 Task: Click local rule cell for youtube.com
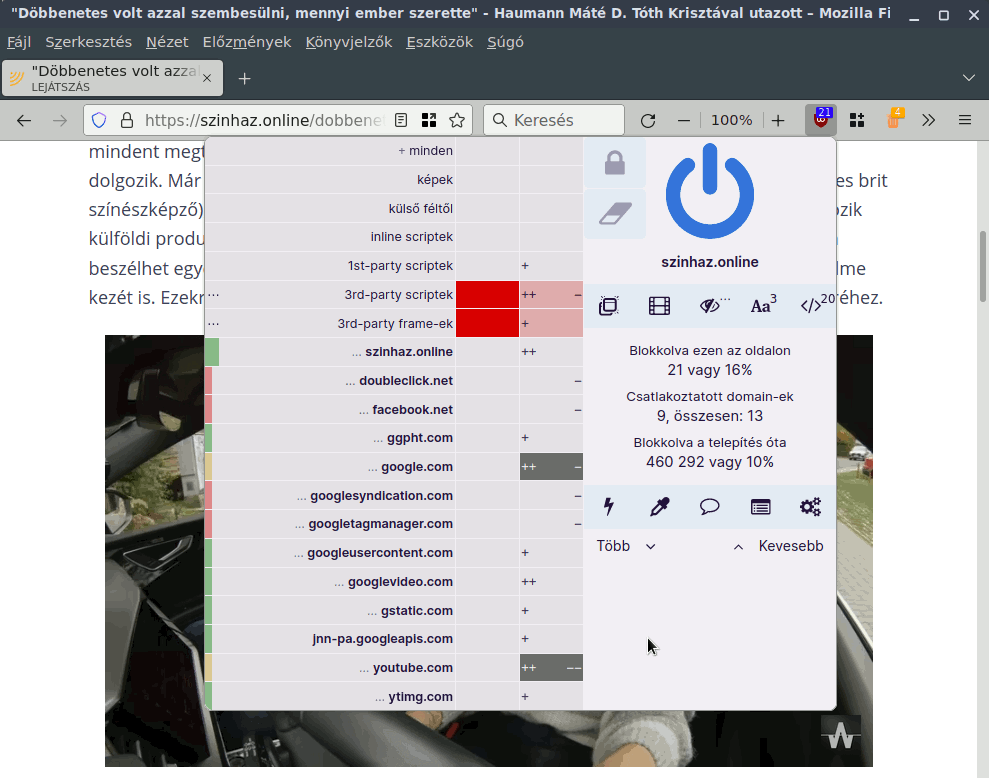(x=551, y=668)
